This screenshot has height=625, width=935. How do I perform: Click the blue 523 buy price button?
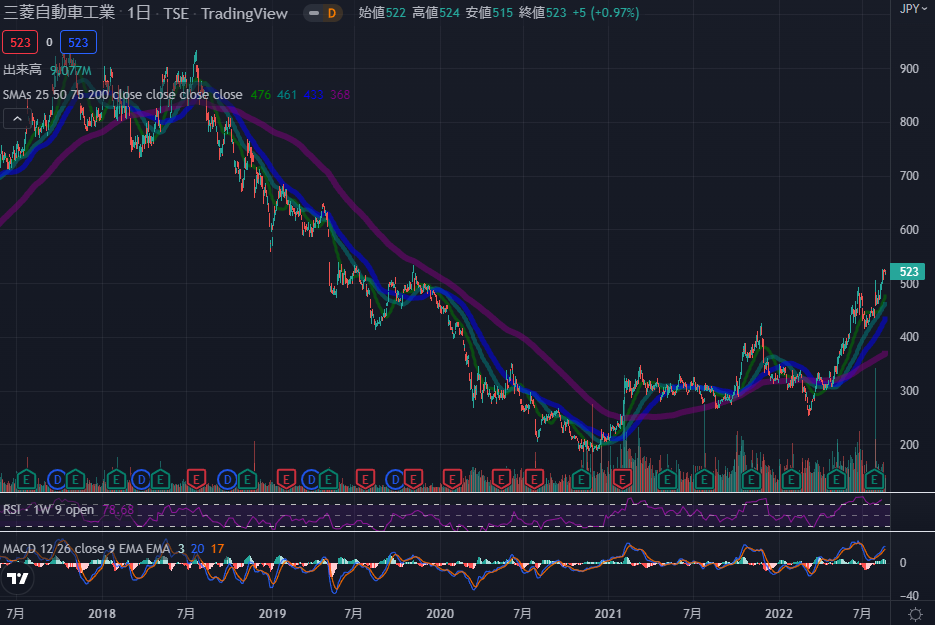click(x=78, y=42)
